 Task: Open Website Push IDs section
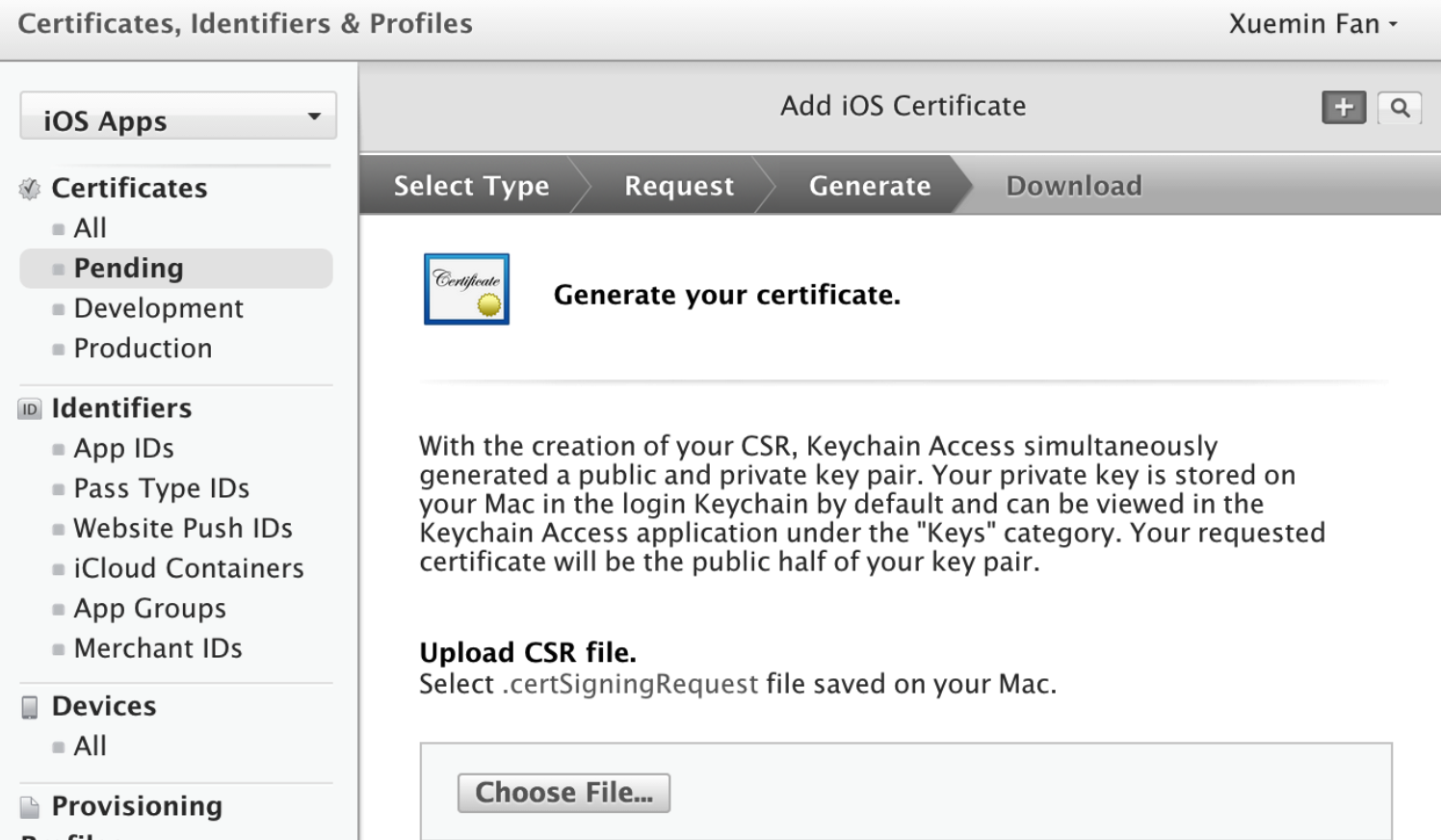pyautogui.click(x=183, y=529)
